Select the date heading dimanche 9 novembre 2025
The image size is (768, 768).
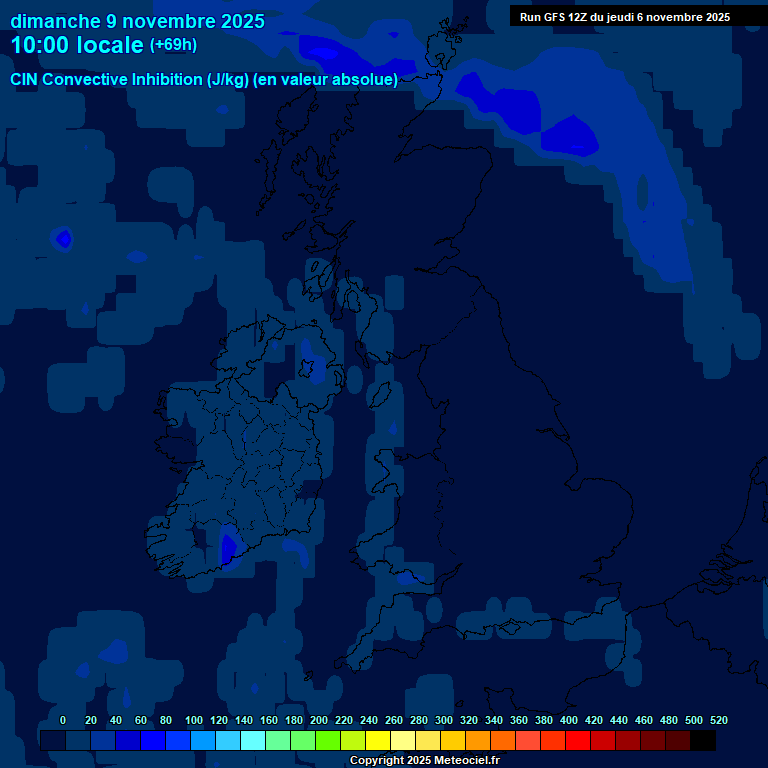pos(137,21)
